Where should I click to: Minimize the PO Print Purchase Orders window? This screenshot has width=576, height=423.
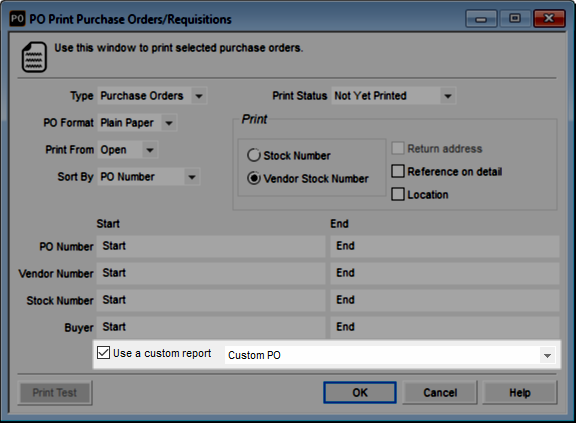[x=481, y=19]
